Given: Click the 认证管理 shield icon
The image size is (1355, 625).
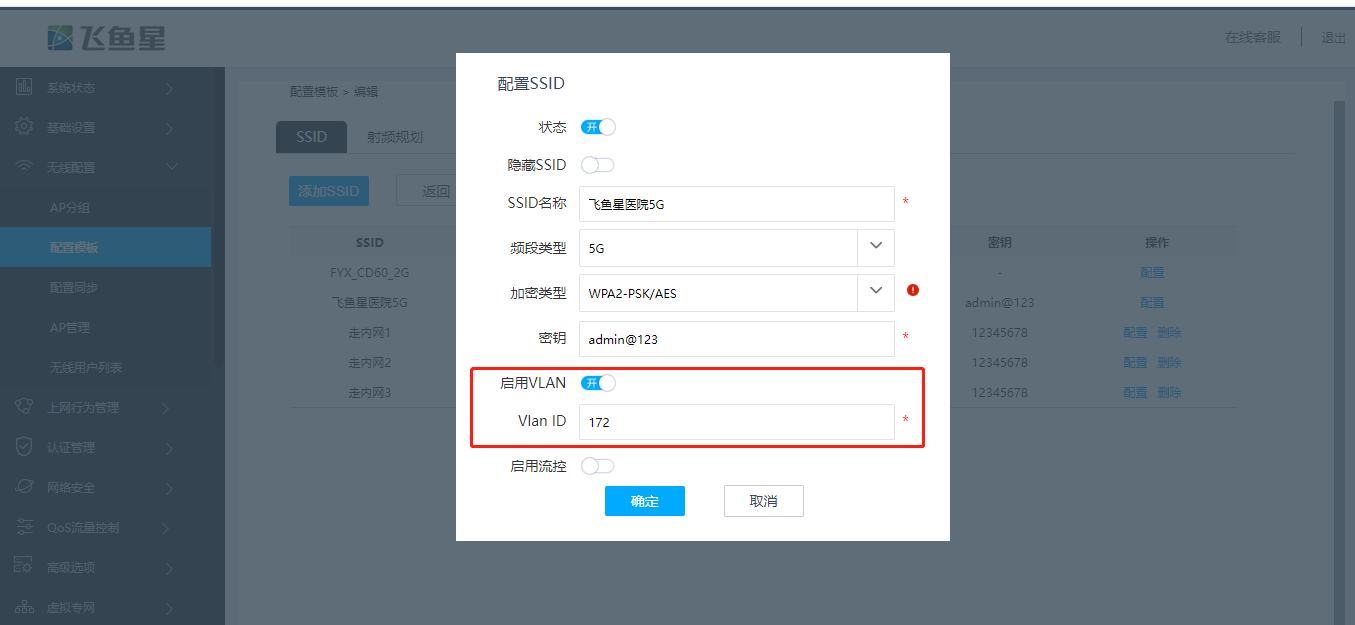Looking at the screenshot, I should [x=24, y=447].
